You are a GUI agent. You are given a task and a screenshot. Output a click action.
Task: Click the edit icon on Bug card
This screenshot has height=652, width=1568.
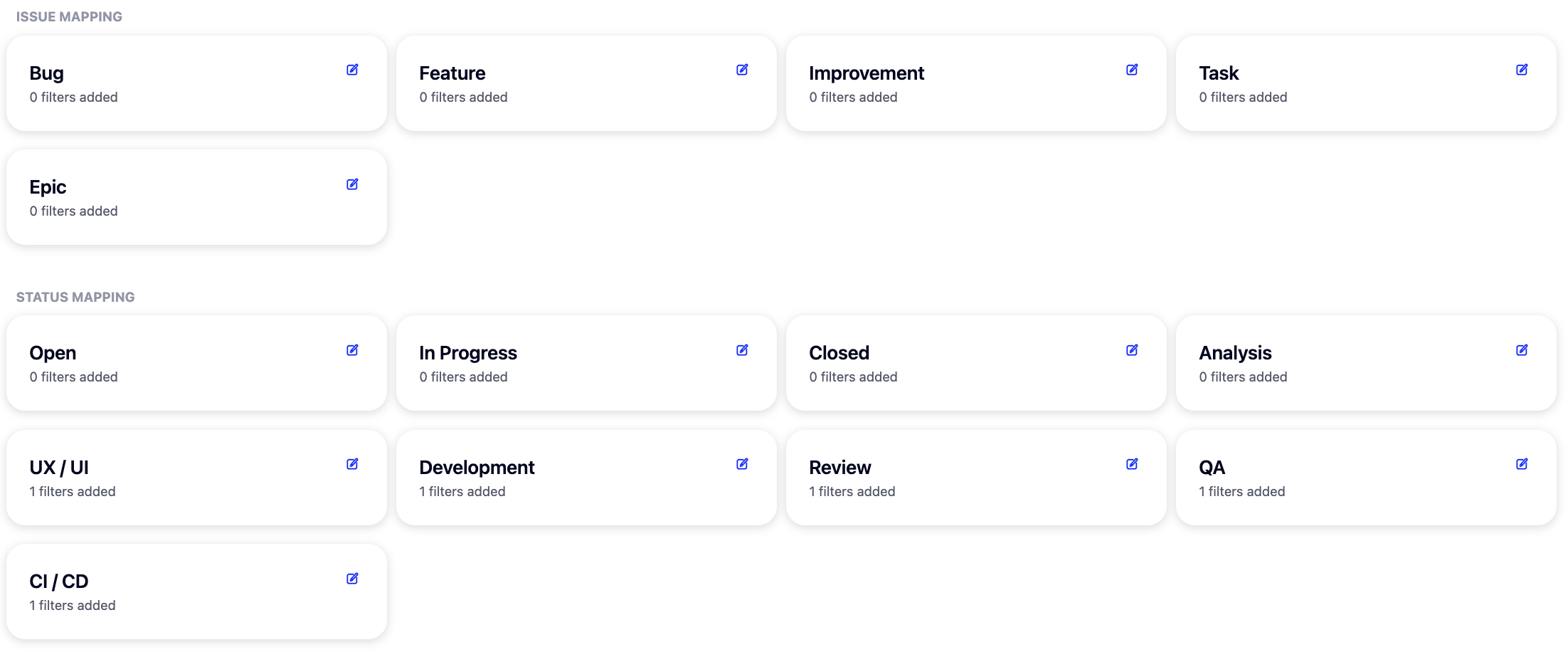[x=352, y=70]
